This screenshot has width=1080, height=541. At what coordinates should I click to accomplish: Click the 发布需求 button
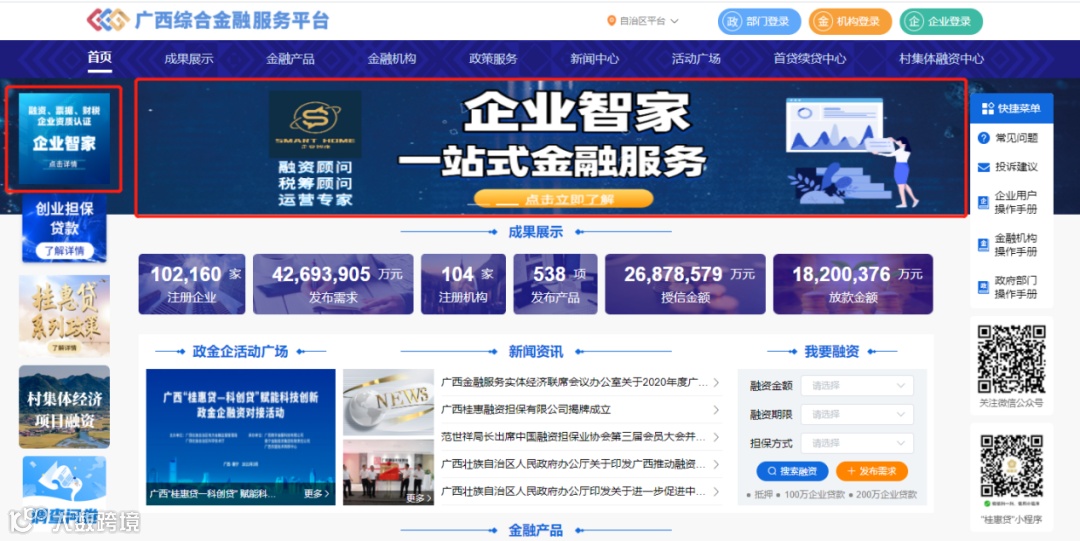pos(872,471)
